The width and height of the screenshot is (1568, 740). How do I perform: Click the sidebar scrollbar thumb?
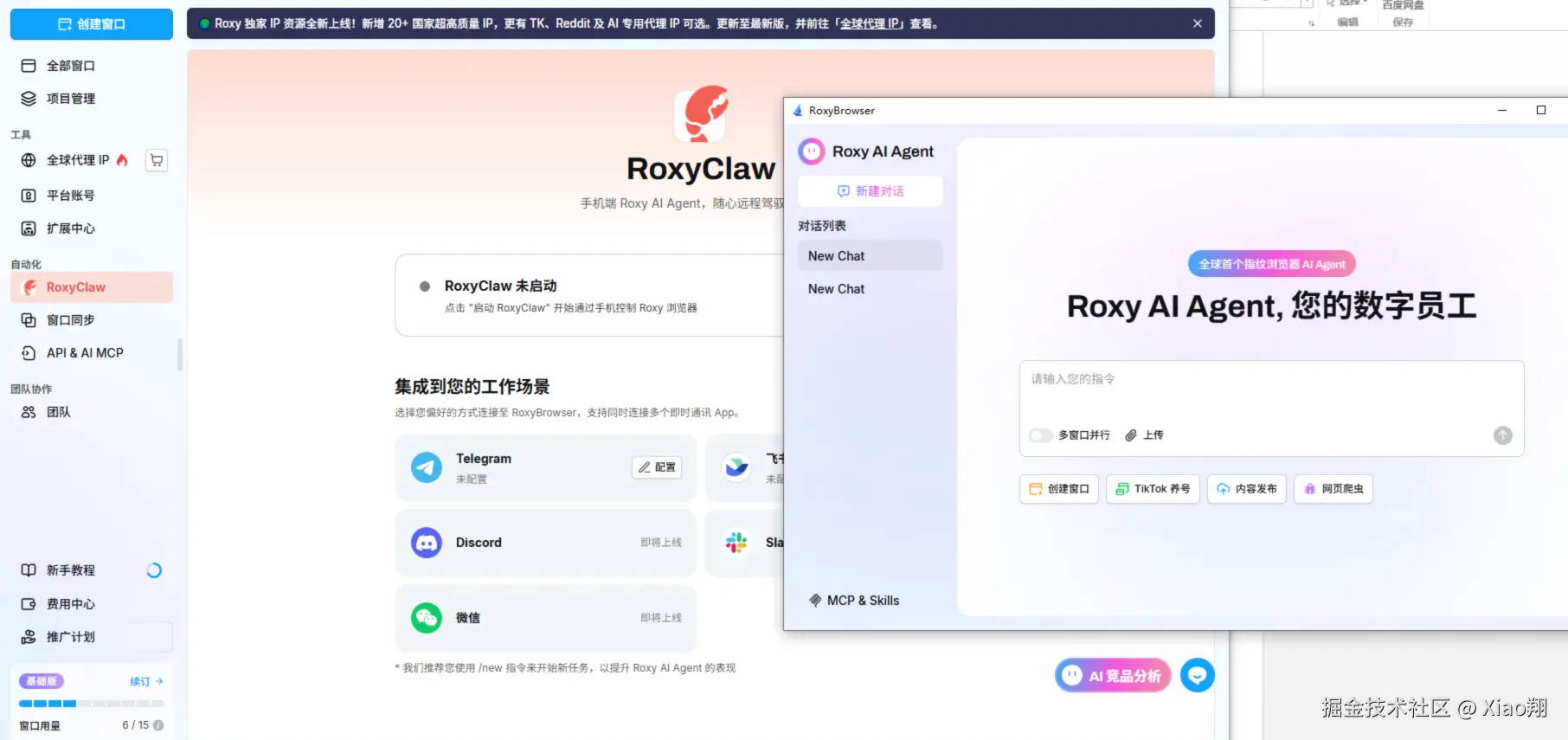point(180,354)
